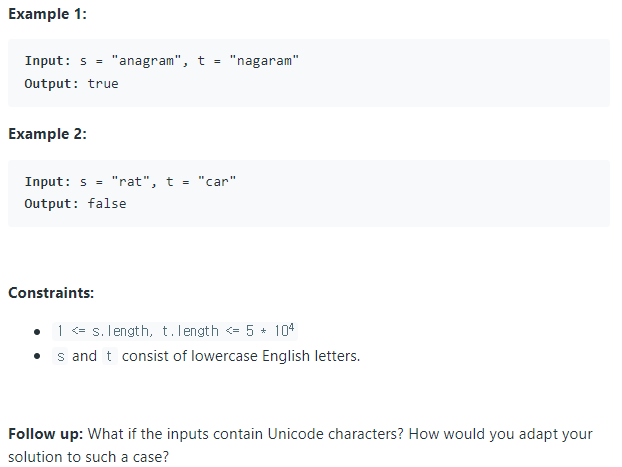Click the "nagaram" string in Example 1

[263, 62]
